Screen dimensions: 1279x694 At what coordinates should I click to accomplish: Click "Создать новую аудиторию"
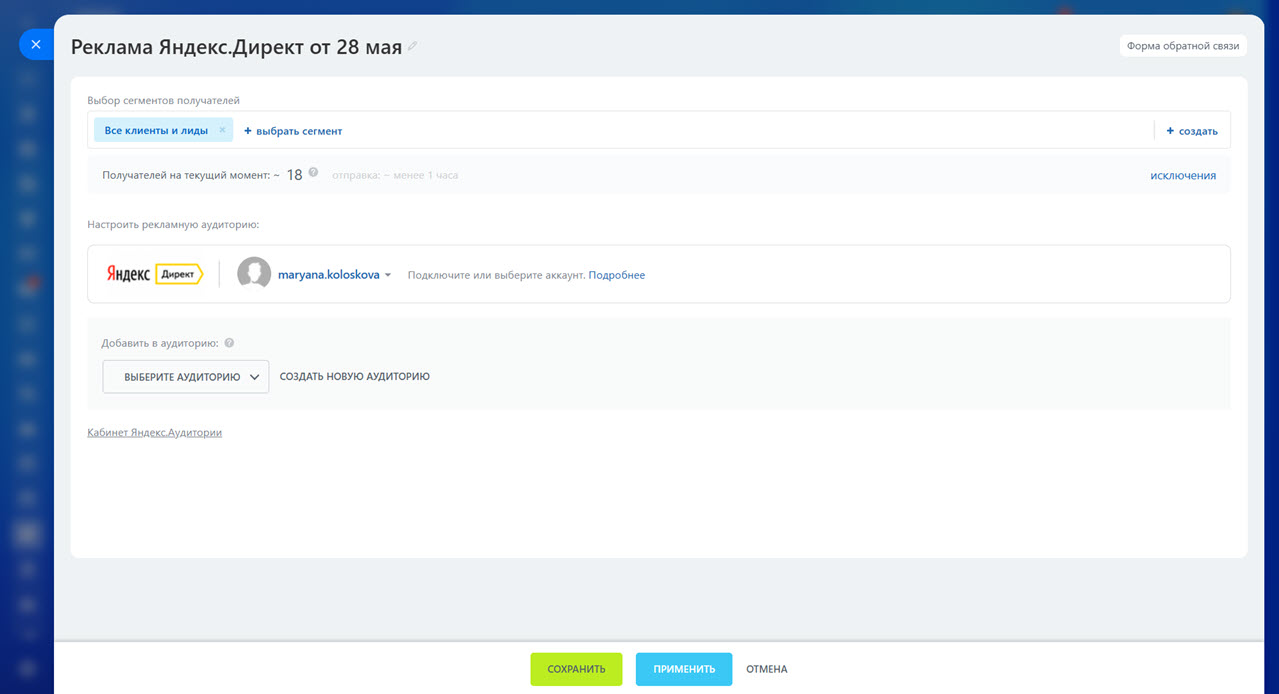(355, 377)
